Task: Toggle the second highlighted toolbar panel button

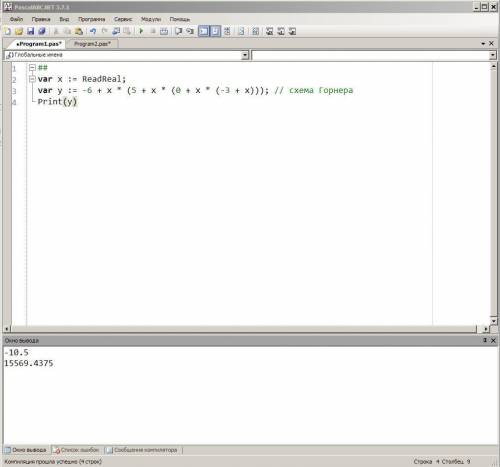Action: pos(216,31)
